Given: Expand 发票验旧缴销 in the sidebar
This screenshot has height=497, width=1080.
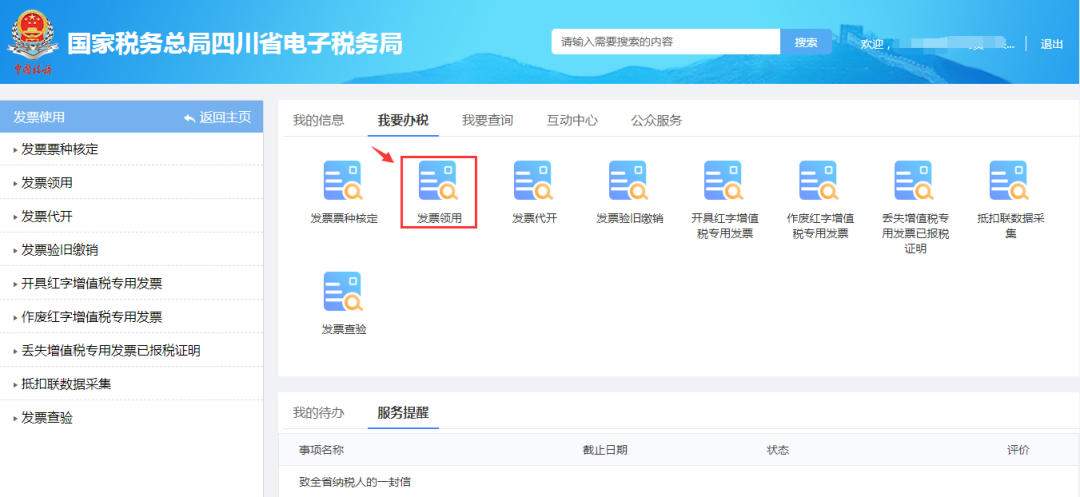Looking at the screenshot, I should pyautogui.click(x=131, y=250).
